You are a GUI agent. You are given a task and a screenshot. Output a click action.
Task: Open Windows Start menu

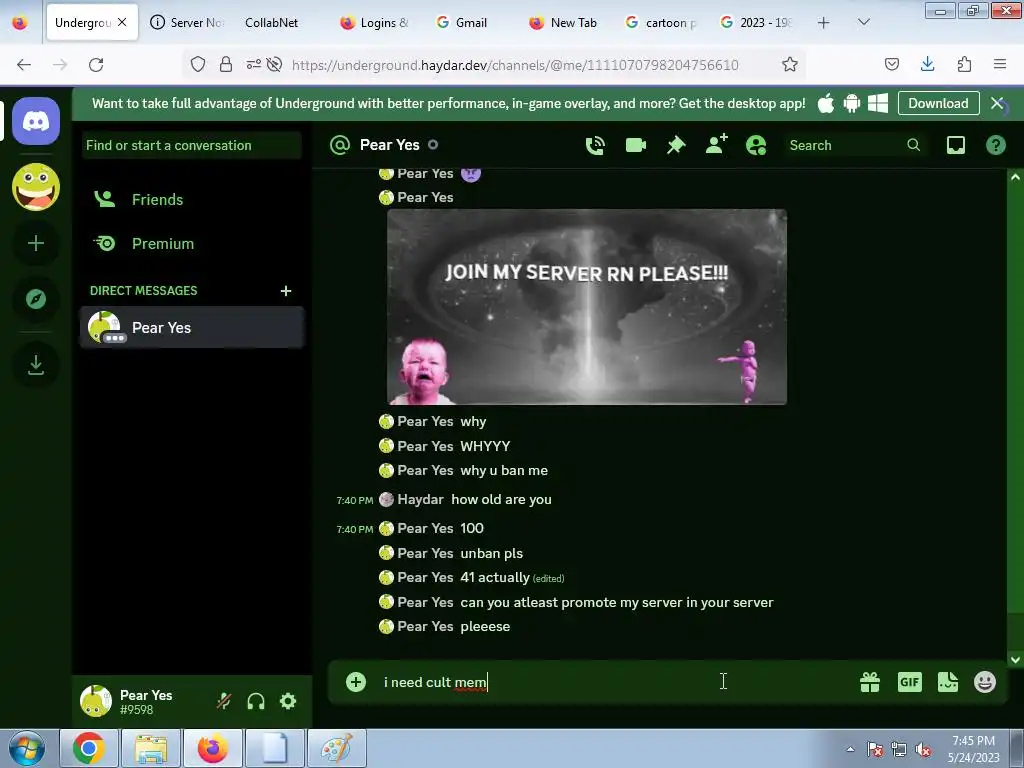(x=26, y=748)
